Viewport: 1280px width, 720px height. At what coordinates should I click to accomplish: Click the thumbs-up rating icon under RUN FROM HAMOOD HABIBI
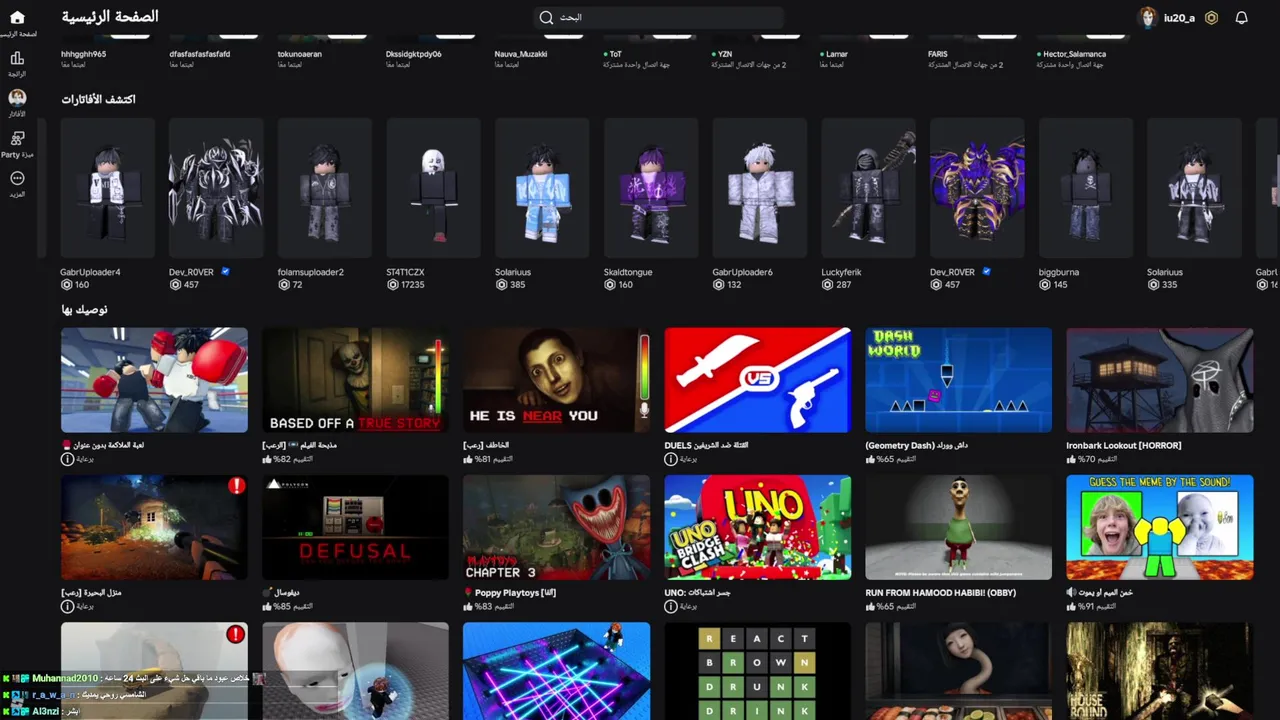pyautogui.click(x=871, y=606)
